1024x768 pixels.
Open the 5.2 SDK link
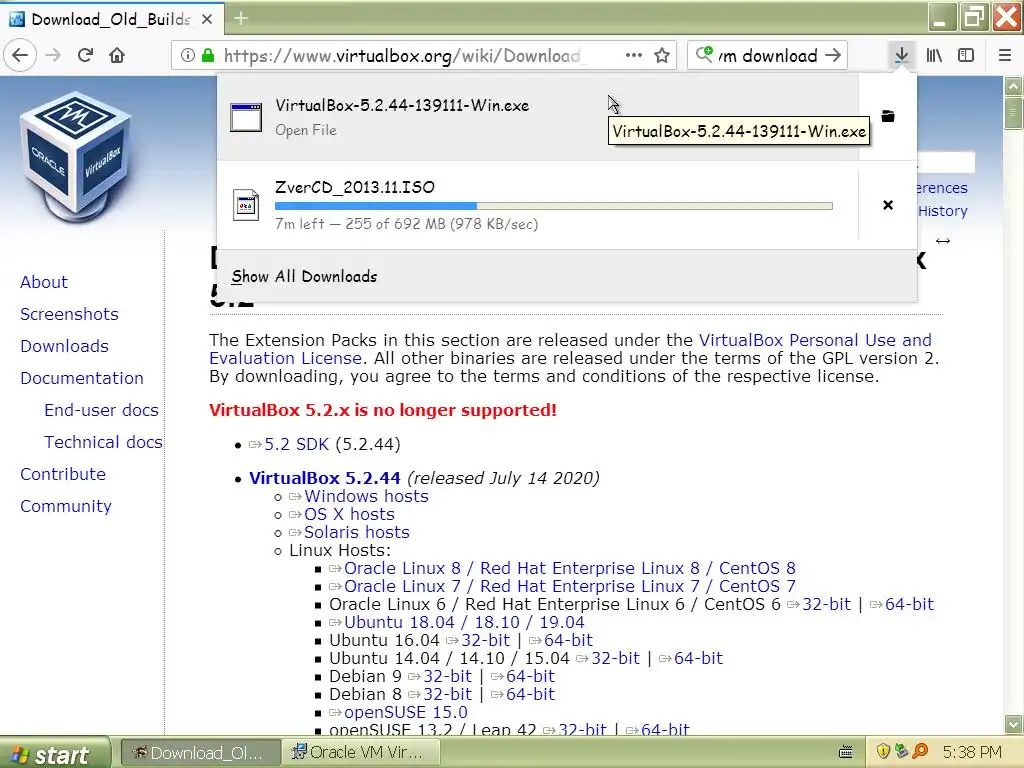tap(296, 445)
